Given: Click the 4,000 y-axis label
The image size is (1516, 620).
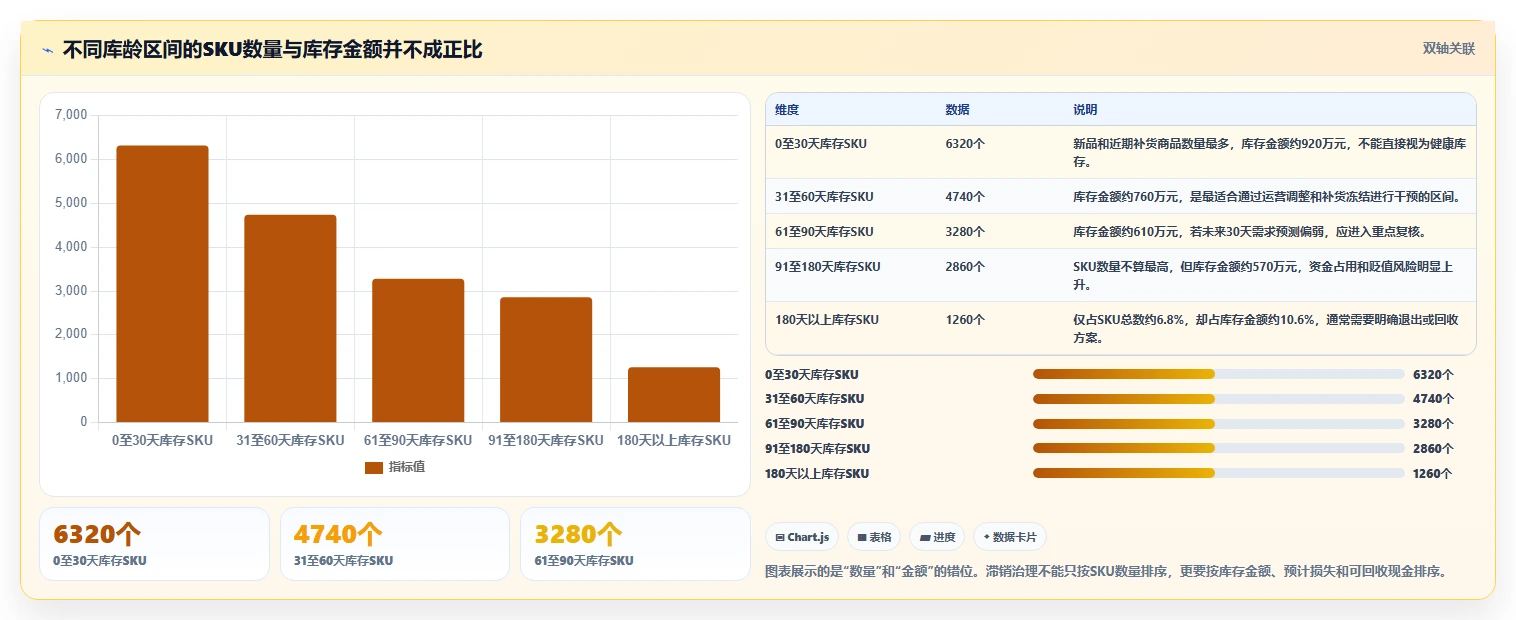Looking at the screenshot, I should [x=71, y=246].
